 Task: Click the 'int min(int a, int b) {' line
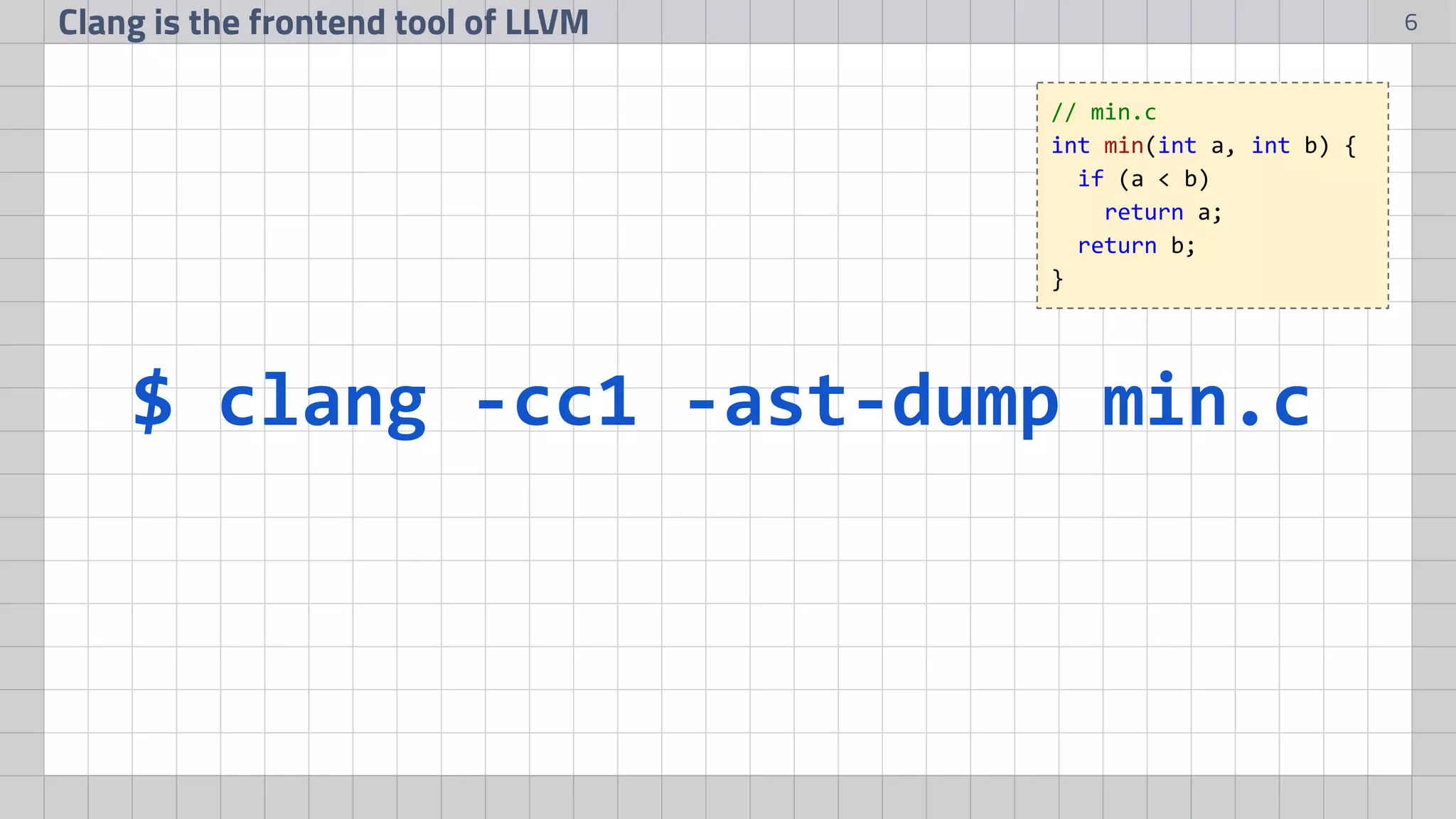pyautogui.click(x=1204, y=146)
